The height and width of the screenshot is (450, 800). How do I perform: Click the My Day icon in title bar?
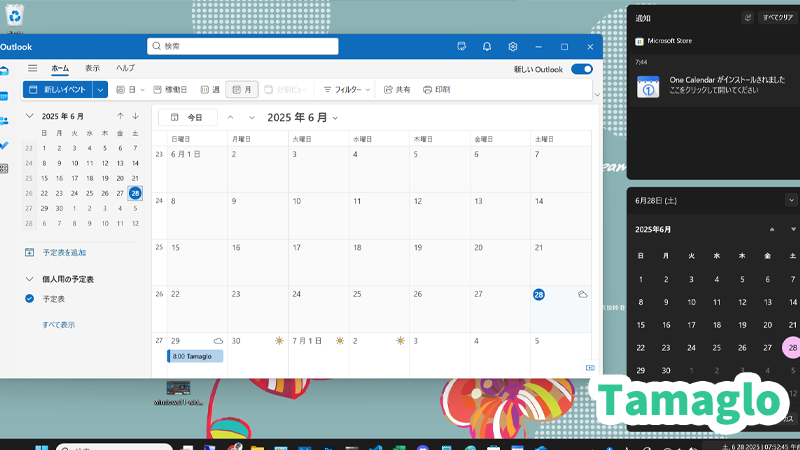tap(461, 46)
